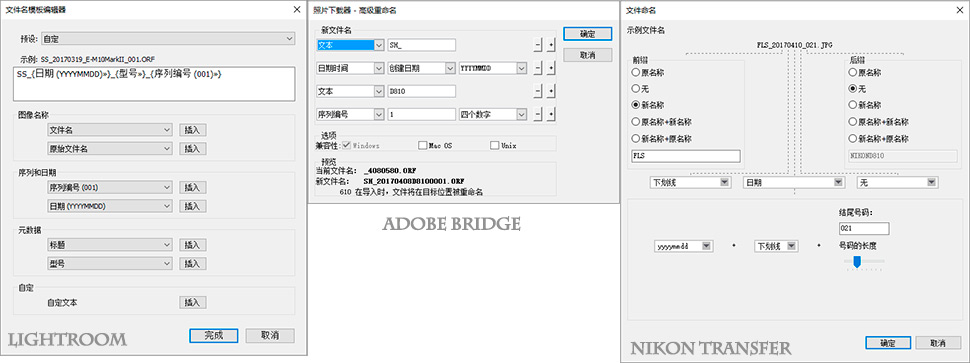Image resolution: width=970 pixels, height=363 pixels.
Task: Open the 四个数字 digits dropdown
Action: (493, 114)
